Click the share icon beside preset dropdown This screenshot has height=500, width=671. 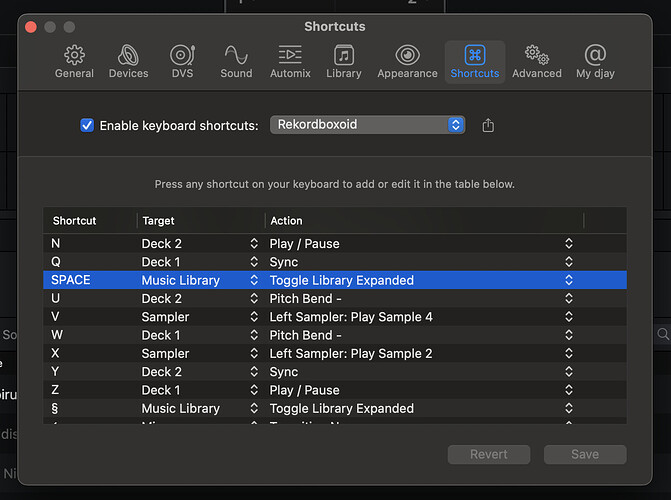point(488,125)
